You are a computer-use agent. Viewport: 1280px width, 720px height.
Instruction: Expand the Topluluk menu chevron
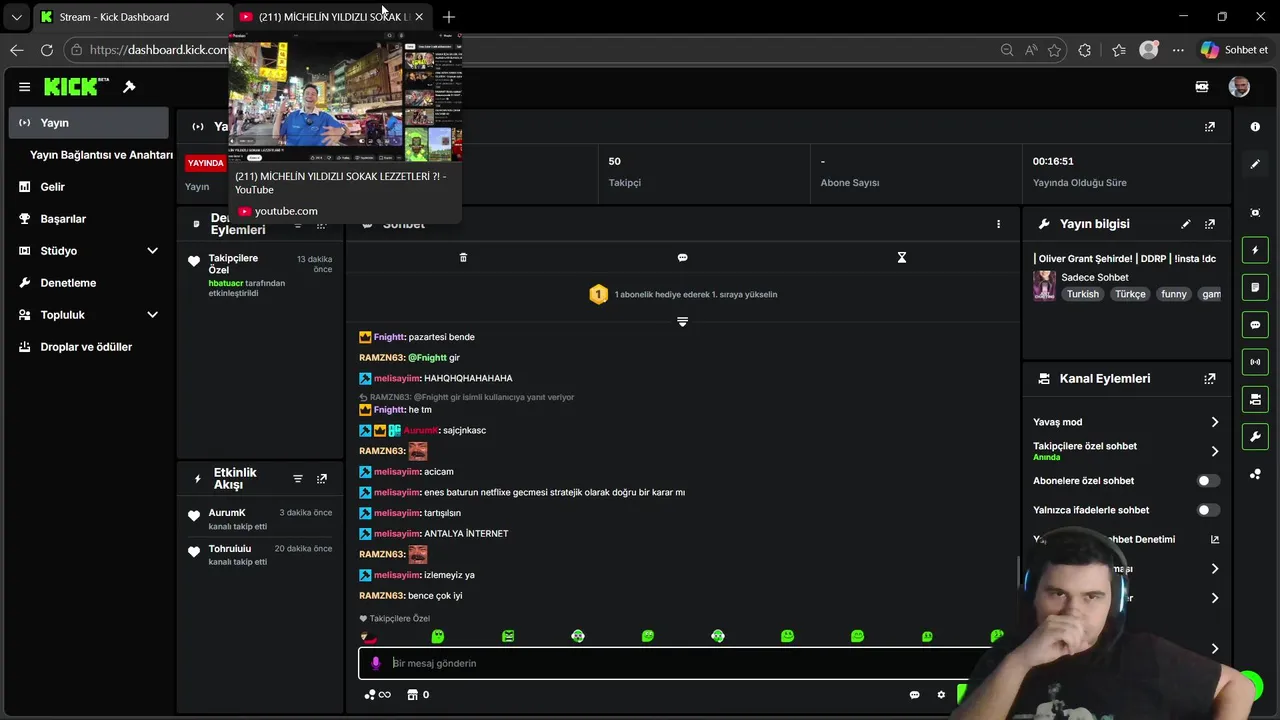(152, 315)
